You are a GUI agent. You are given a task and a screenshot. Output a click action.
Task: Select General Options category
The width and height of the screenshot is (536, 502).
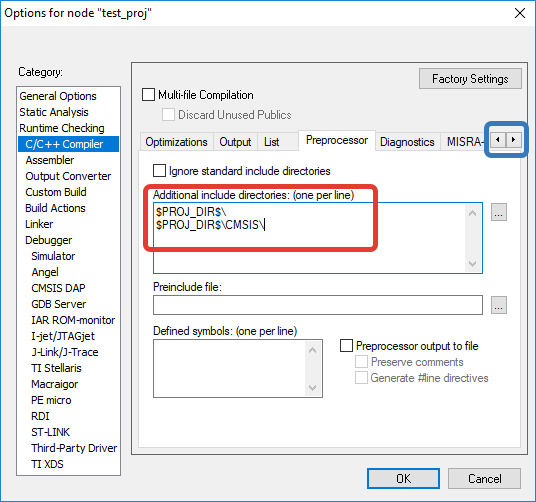58,96
